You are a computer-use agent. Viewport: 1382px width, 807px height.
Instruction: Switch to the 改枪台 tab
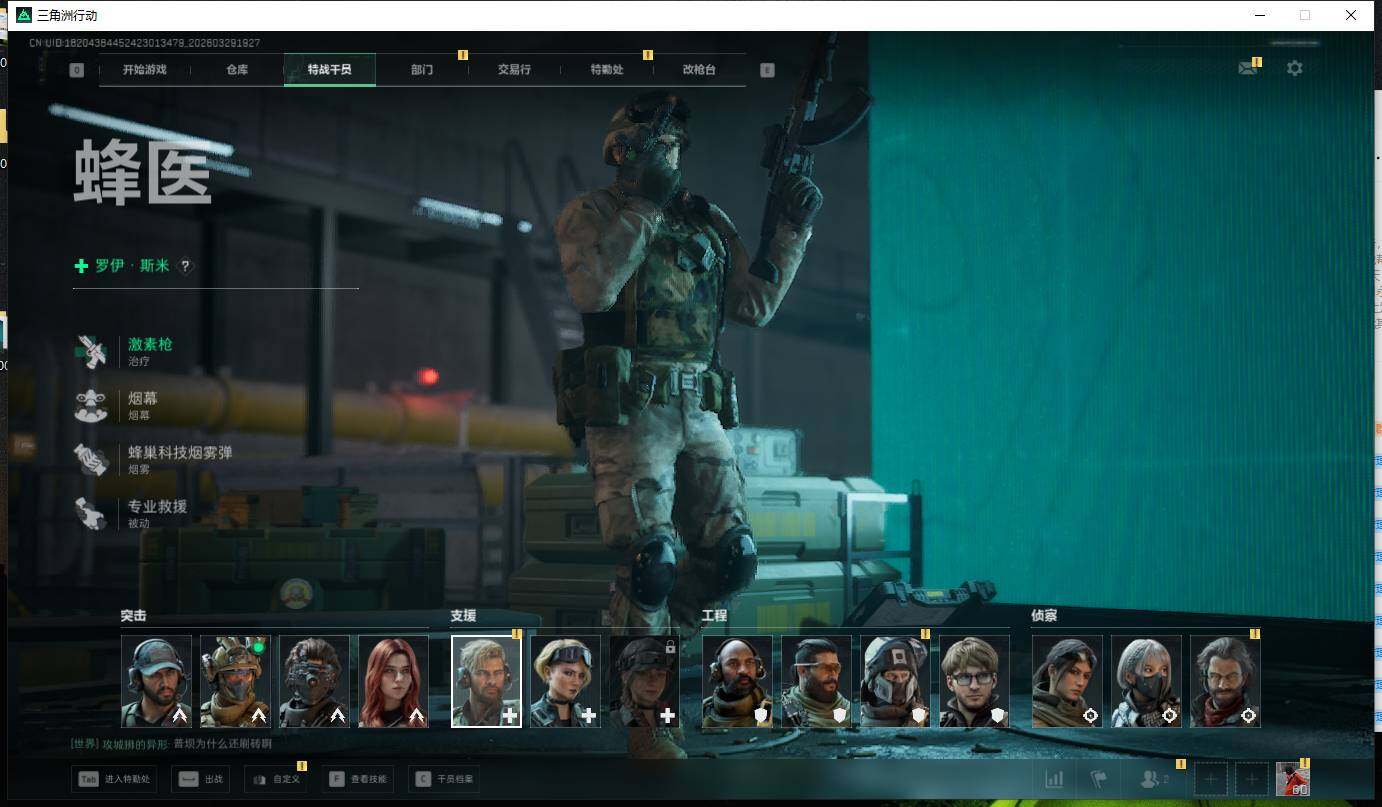coord(699,70)
